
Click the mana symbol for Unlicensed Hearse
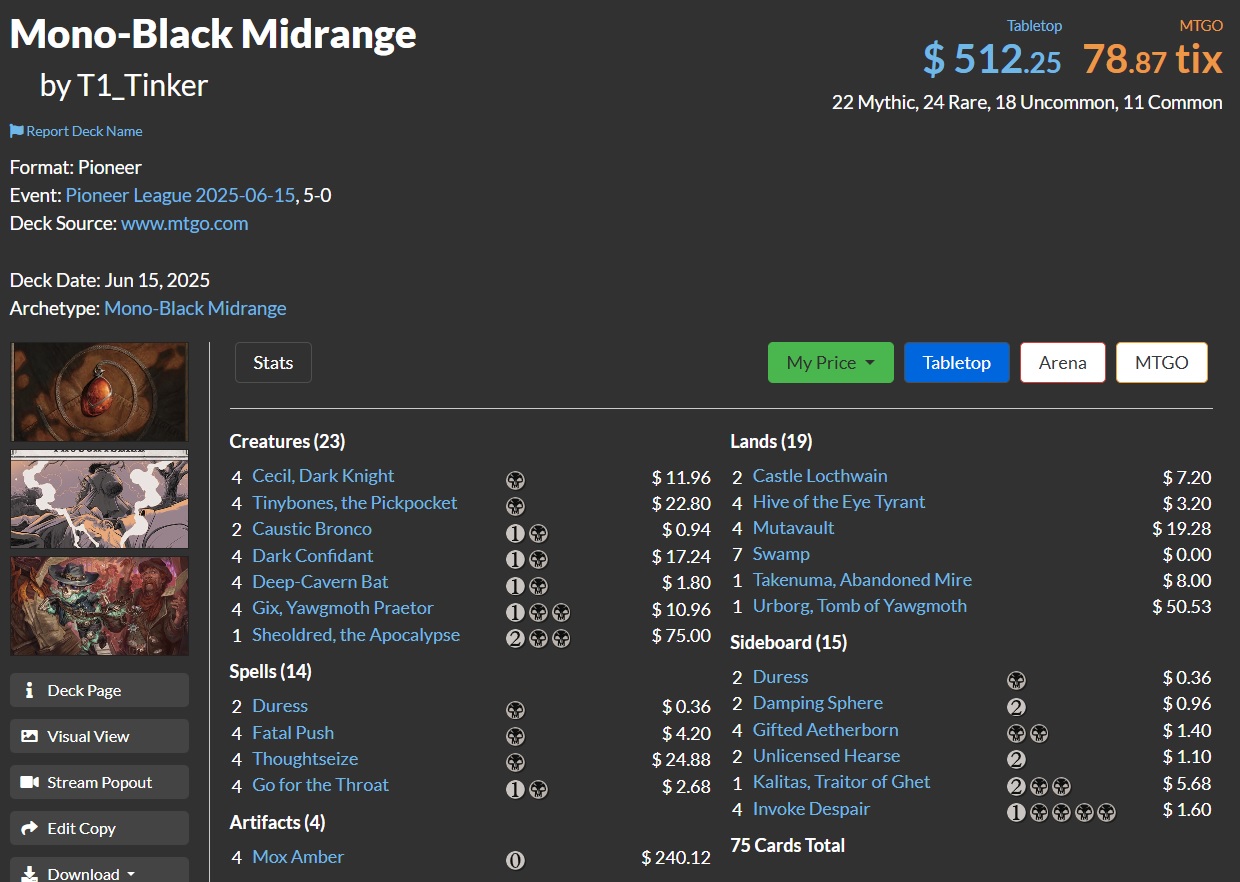[x=1015, y=759]
